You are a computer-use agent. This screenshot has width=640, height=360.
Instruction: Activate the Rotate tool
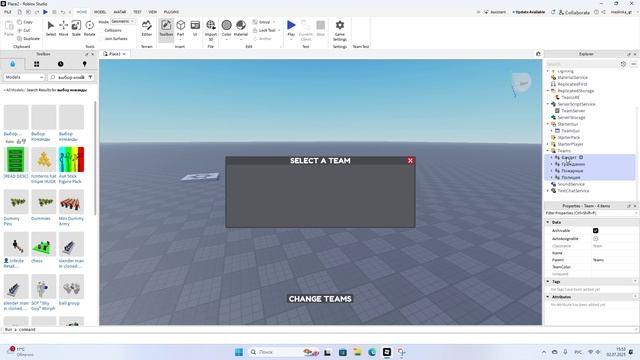tap(89, 29)
